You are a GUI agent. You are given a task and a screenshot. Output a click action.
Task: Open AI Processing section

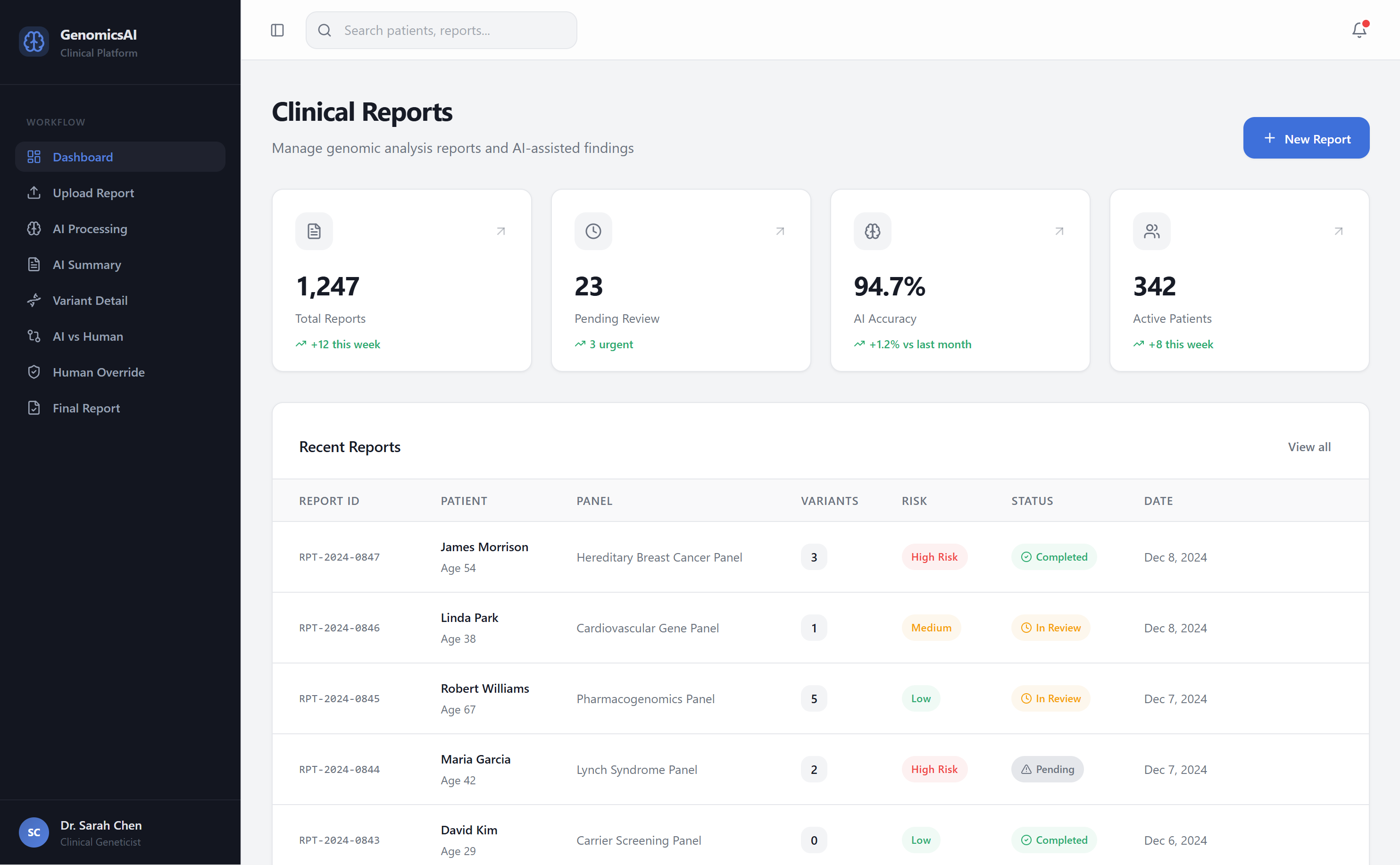[120, 229]
